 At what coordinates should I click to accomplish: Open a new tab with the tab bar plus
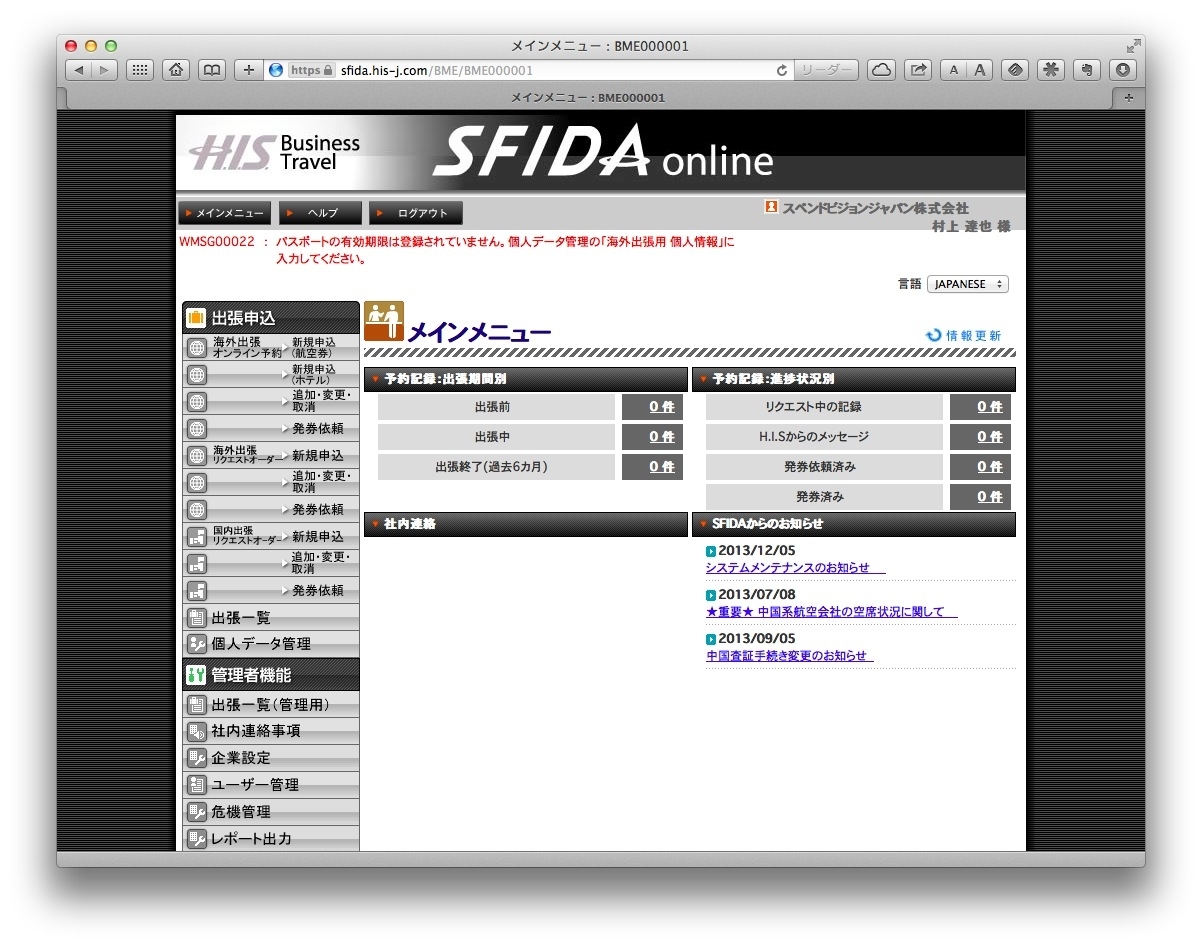(x=1128, y=98)
